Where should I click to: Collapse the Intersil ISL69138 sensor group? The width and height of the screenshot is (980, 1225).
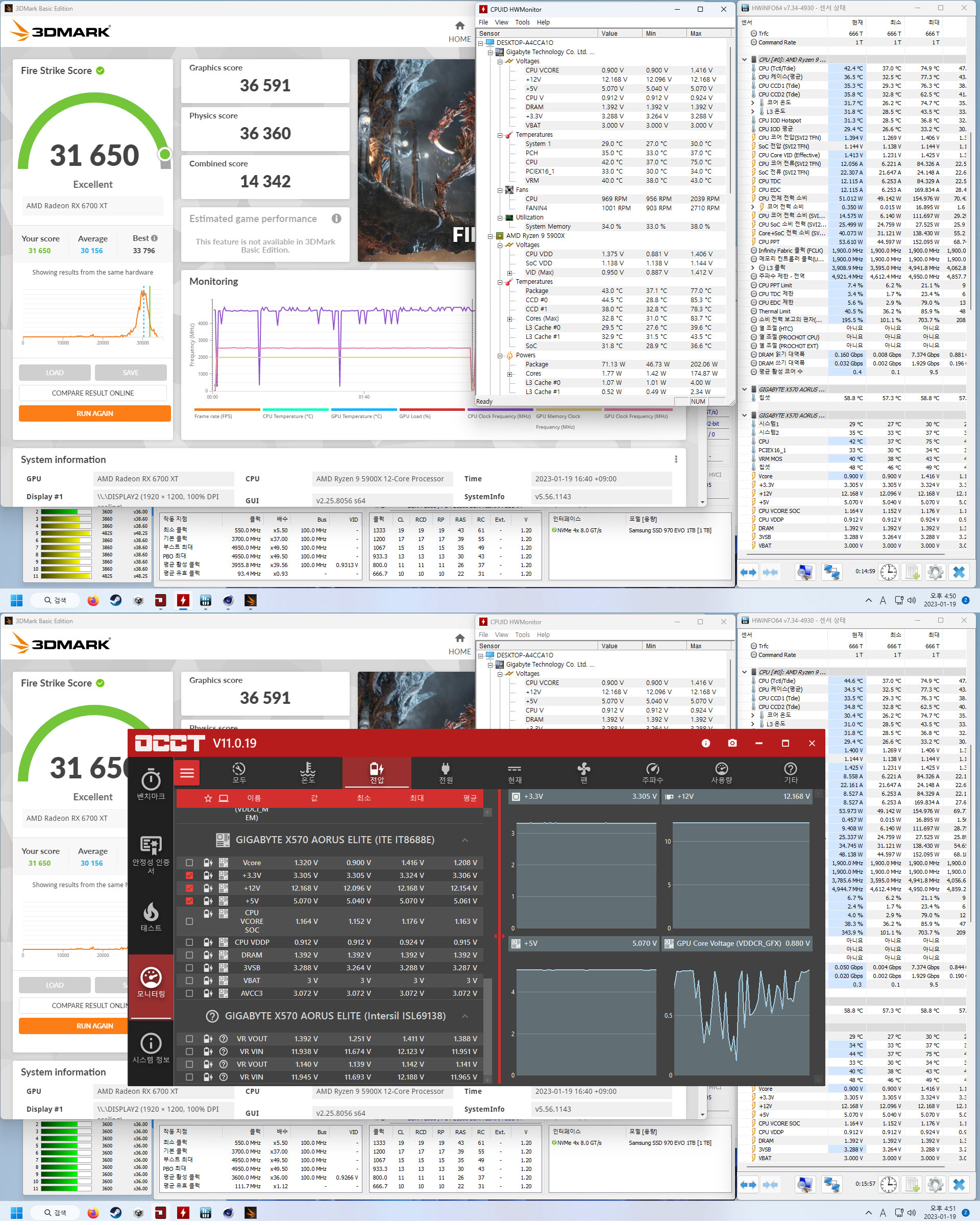[x=464, y=1016]
